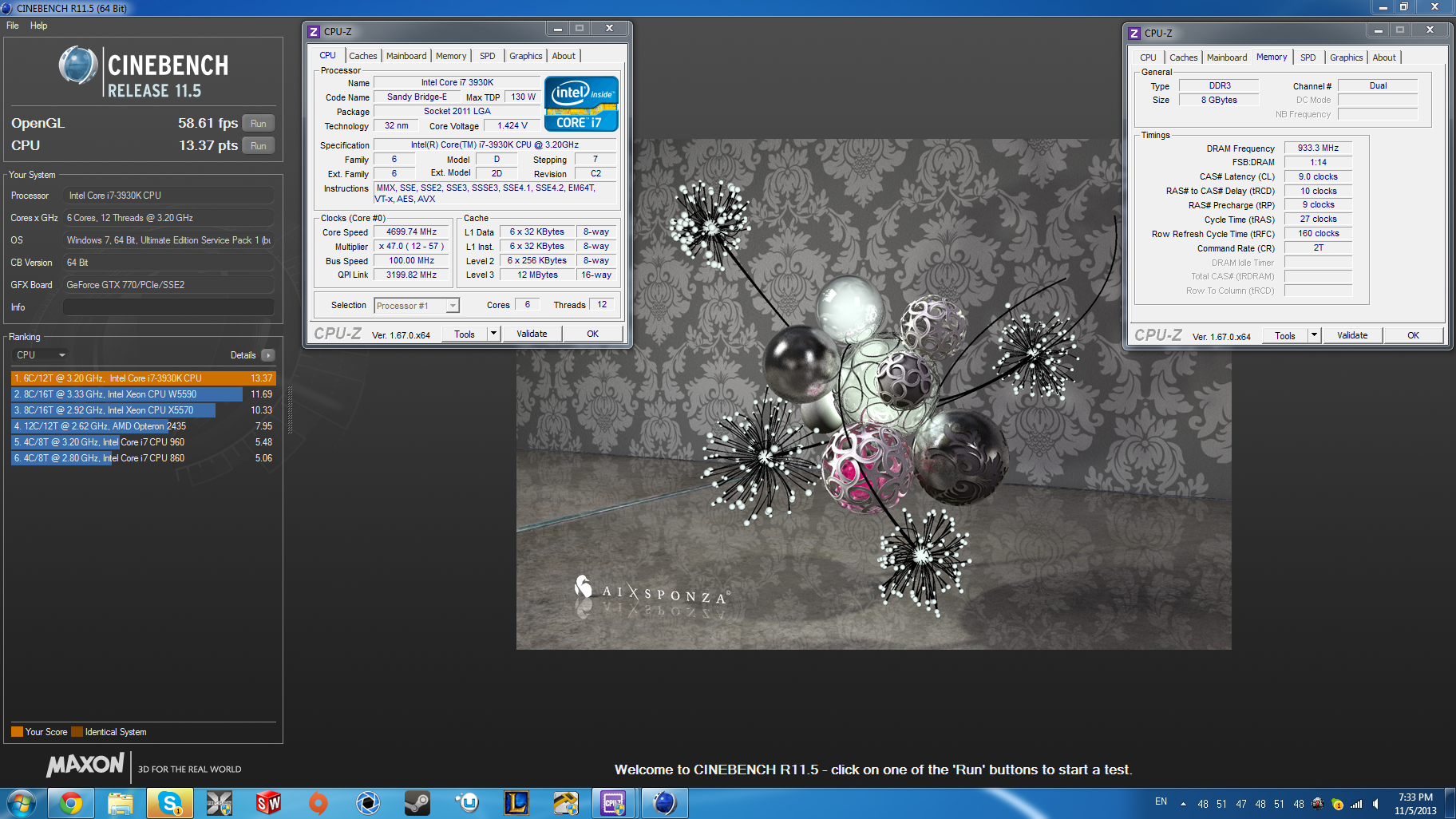Image resolution: width=1456 pixels, height=819 pixels.
Task: Switch to CPU tab in right CPU-Z
Action: [1148, 57]
